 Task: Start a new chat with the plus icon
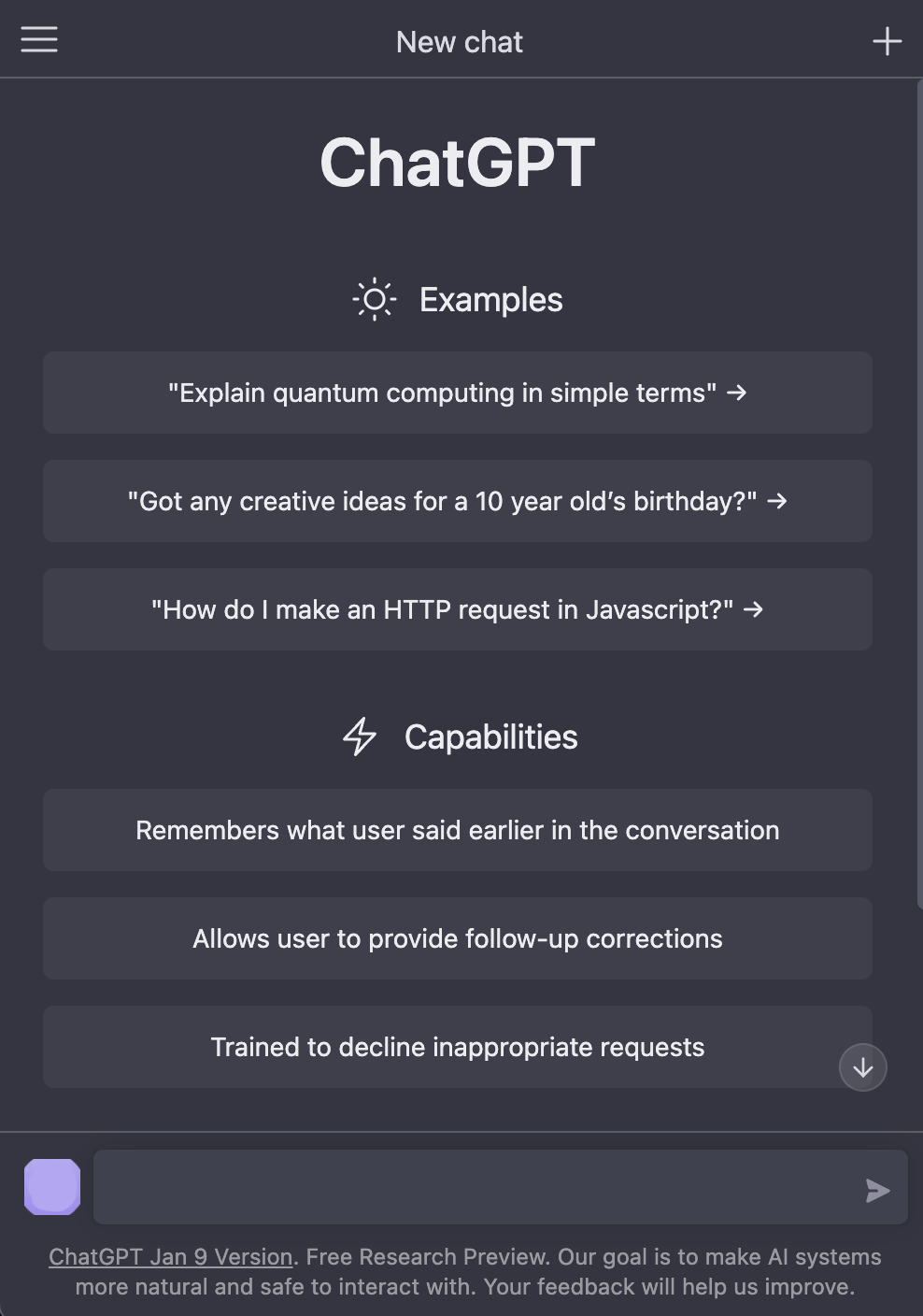pyautogui.click(x=886, y=40)
